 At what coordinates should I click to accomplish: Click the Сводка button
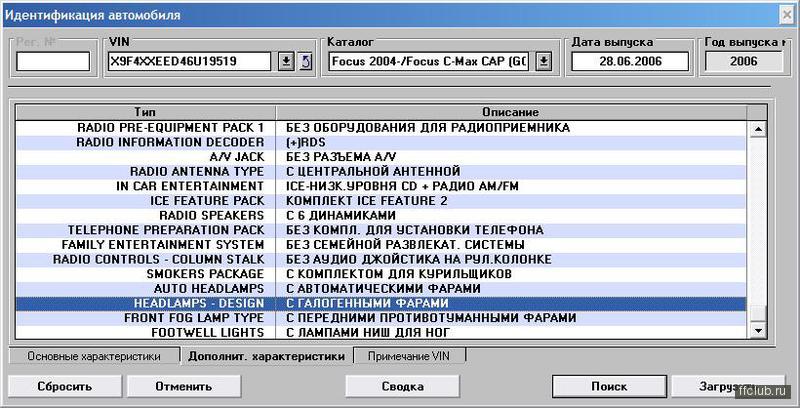tap(403, 386)
